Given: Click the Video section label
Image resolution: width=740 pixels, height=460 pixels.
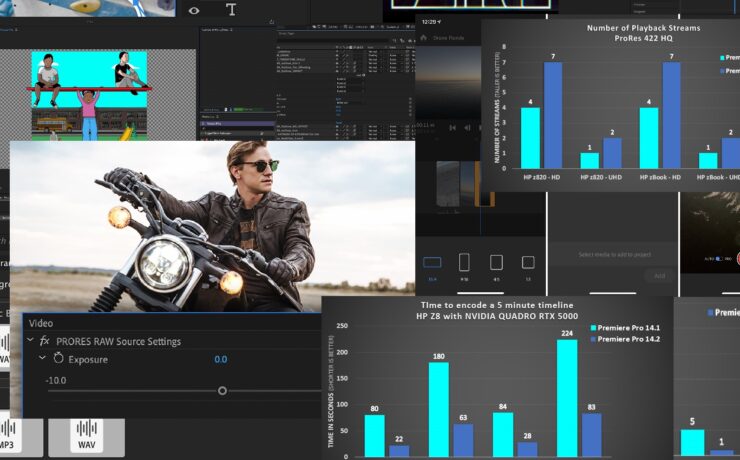Looking at the screenshot, I should 41,323.
